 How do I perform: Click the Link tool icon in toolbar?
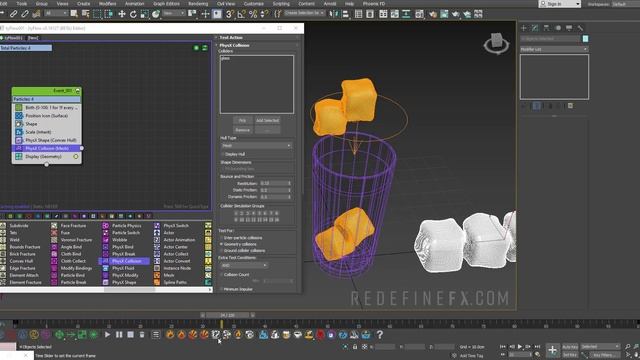click(13, 14)
